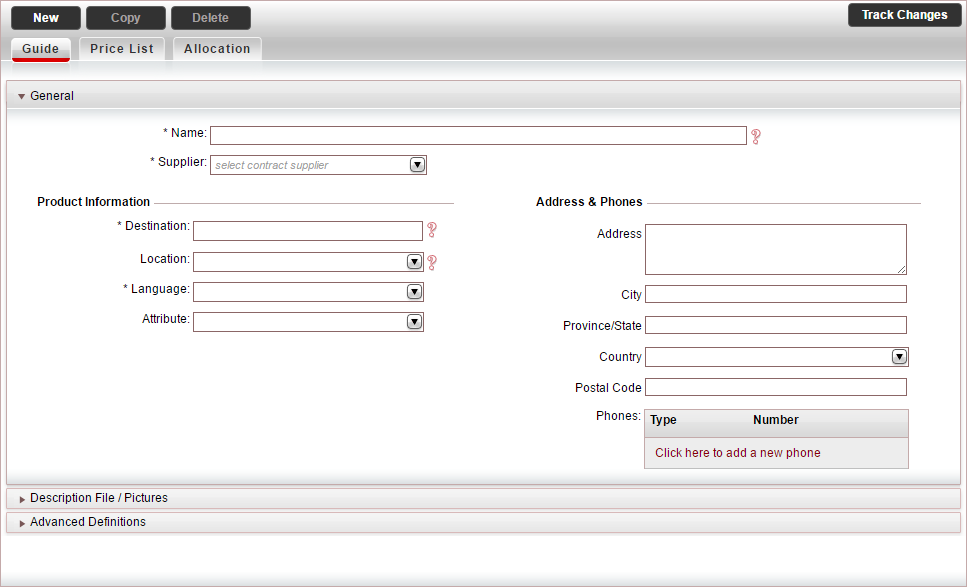Click the help icon next to Name field
This screenshot has width=967, height=587.
pyautogui.click(x=755, y=136)
